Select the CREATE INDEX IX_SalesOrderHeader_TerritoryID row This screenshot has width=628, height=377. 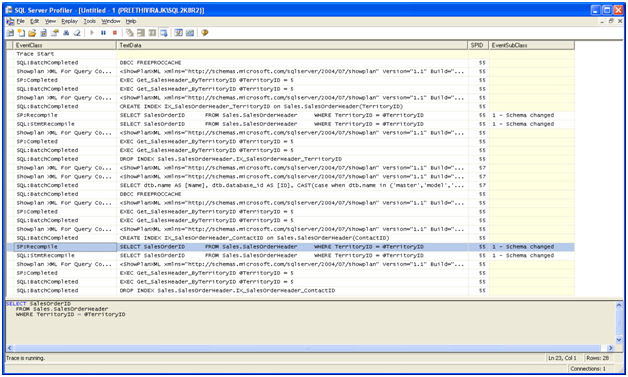(291, 107)
